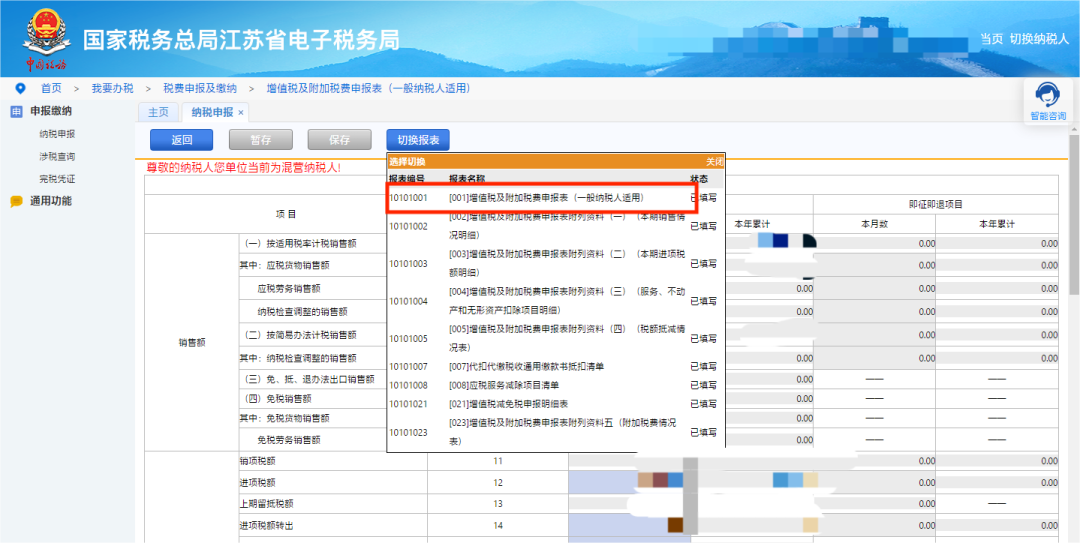Click the location pin icon in breadcrumb
1080x543 pixels.
point(20,88)
